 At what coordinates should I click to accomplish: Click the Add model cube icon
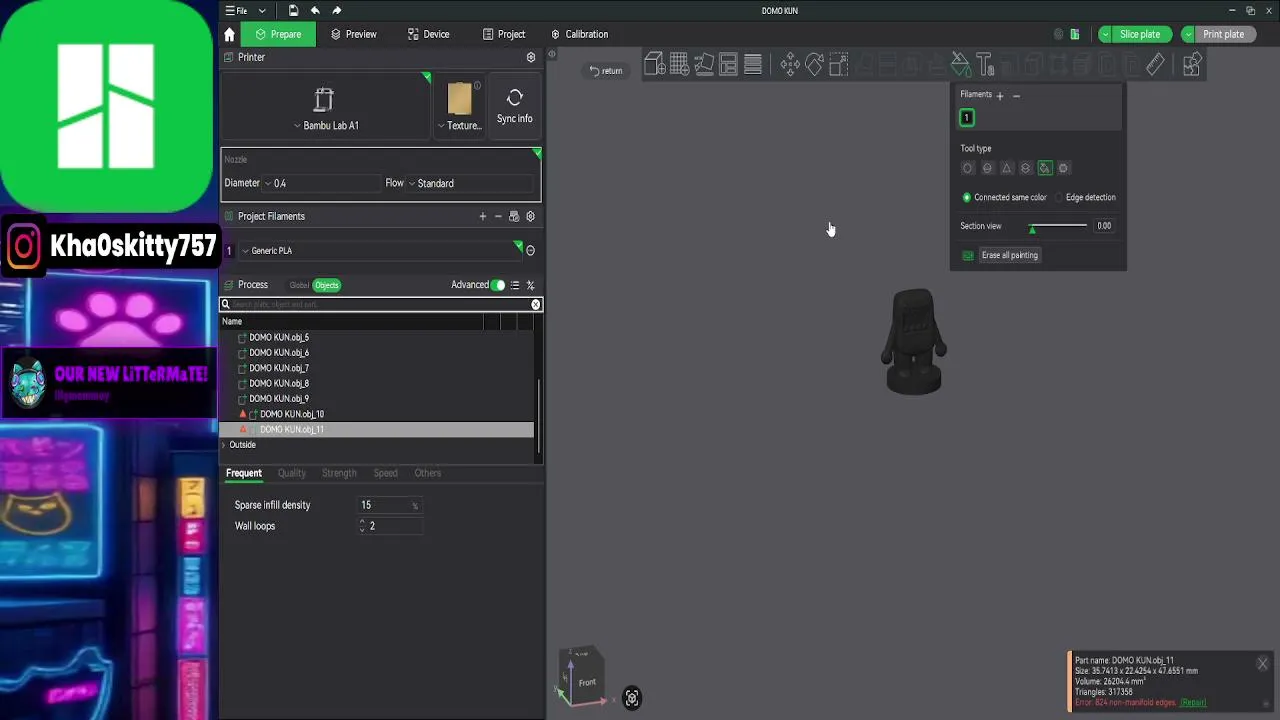(x=655, y=65)
